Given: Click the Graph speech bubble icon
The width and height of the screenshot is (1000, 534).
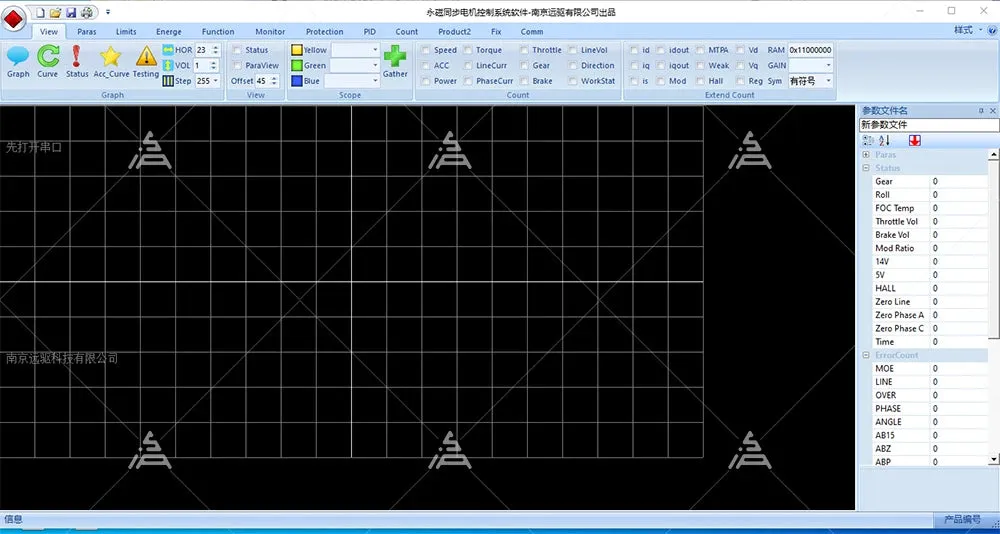Looking at the screenshot, I should [x=18, y=57].
